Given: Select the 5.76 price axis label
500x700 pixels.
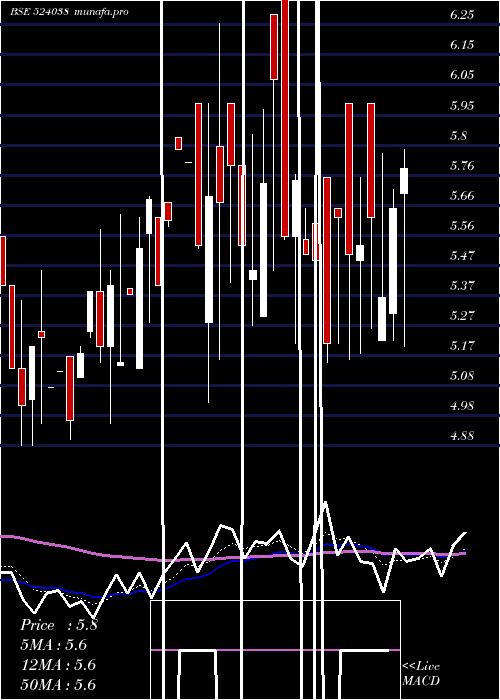Looking at the screenshot, I should coord(462,166).
